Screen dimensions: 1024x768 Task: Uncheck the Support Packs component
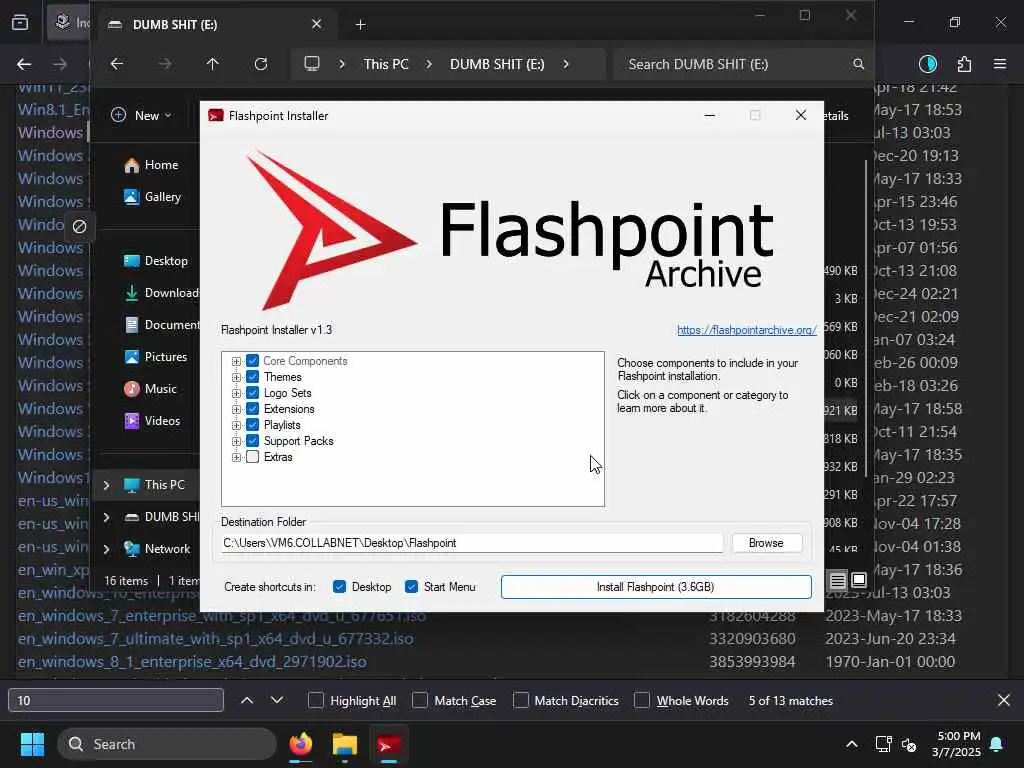tap(253, 441)
